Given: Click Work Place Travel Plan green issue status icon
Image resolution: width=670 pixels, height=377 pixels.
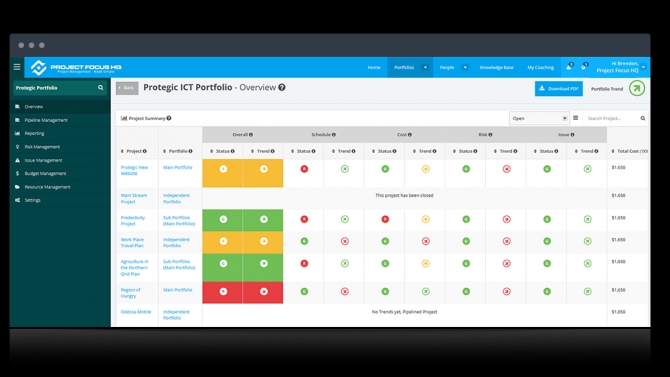Looking at the screenshot, I should (547, 241).
